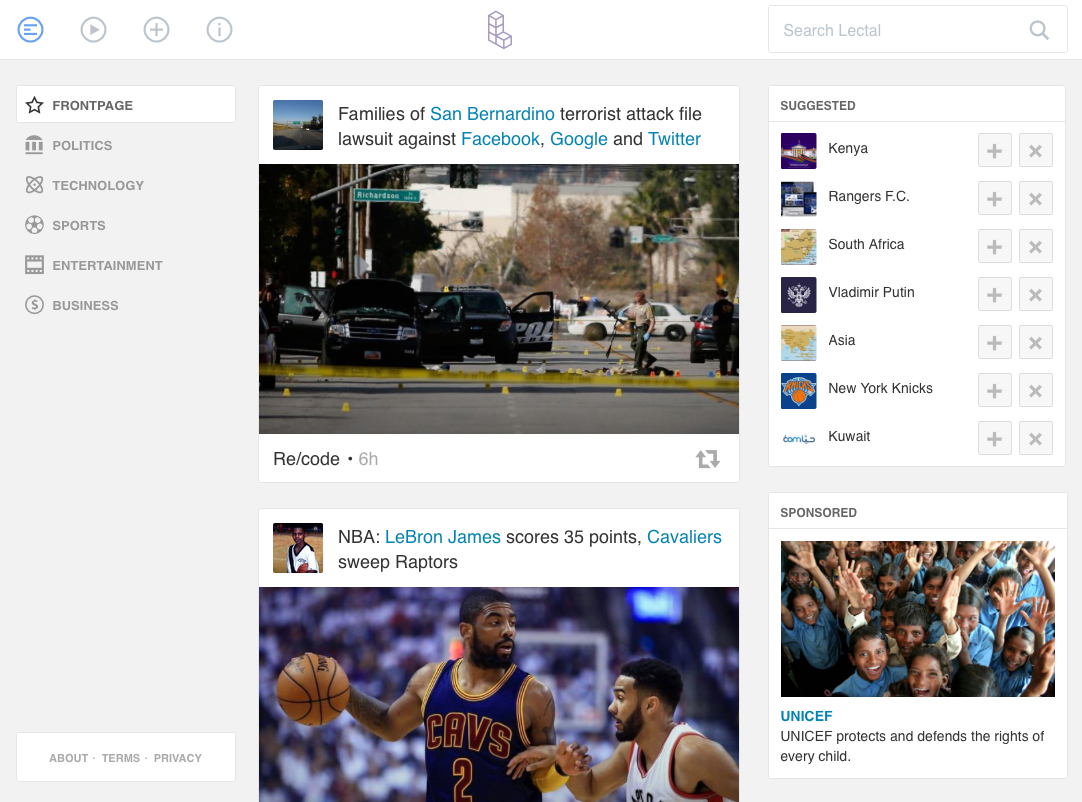Add New York Knicks with plus button
The height and width of the screenshot is (802, 1082).
[x=994, y=391]
